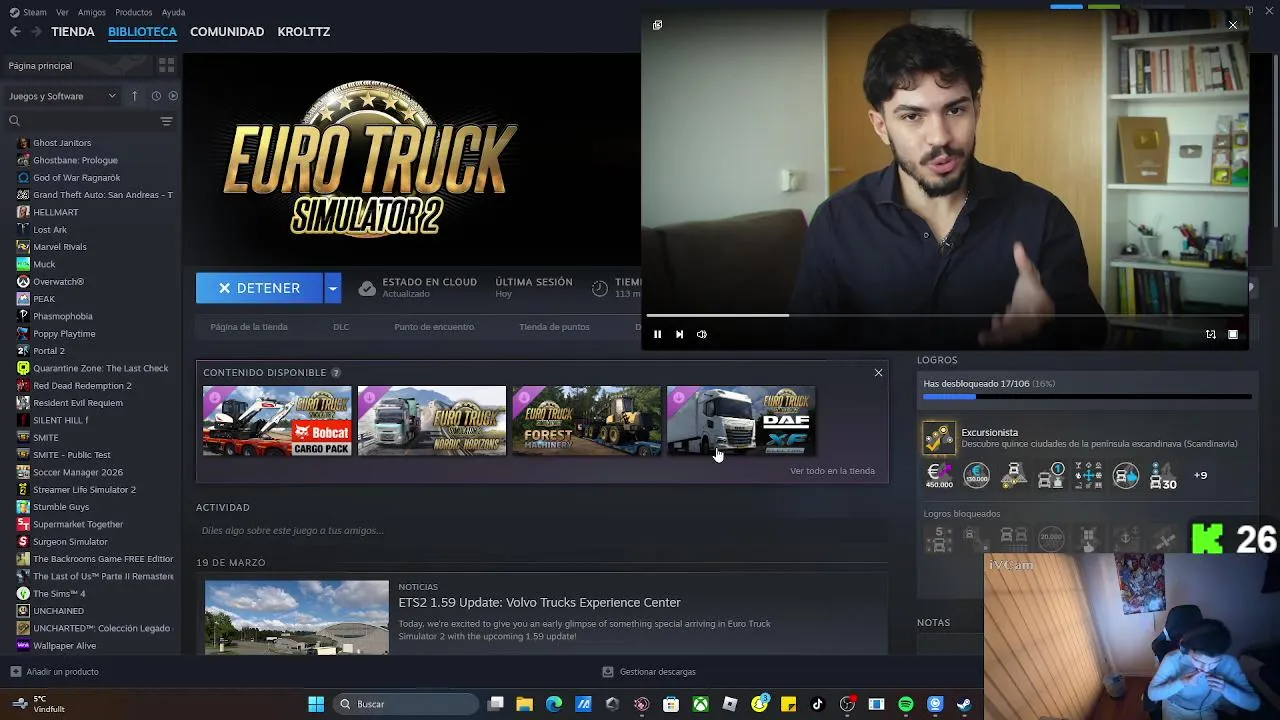Show the +9 more achievements
Viewport: 1280px width, 720px height.
[x=1200, y=475]
